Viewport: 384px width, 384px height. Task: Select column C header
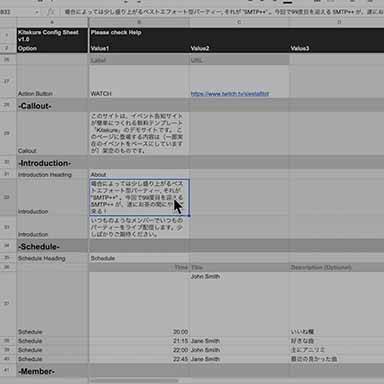239,22
